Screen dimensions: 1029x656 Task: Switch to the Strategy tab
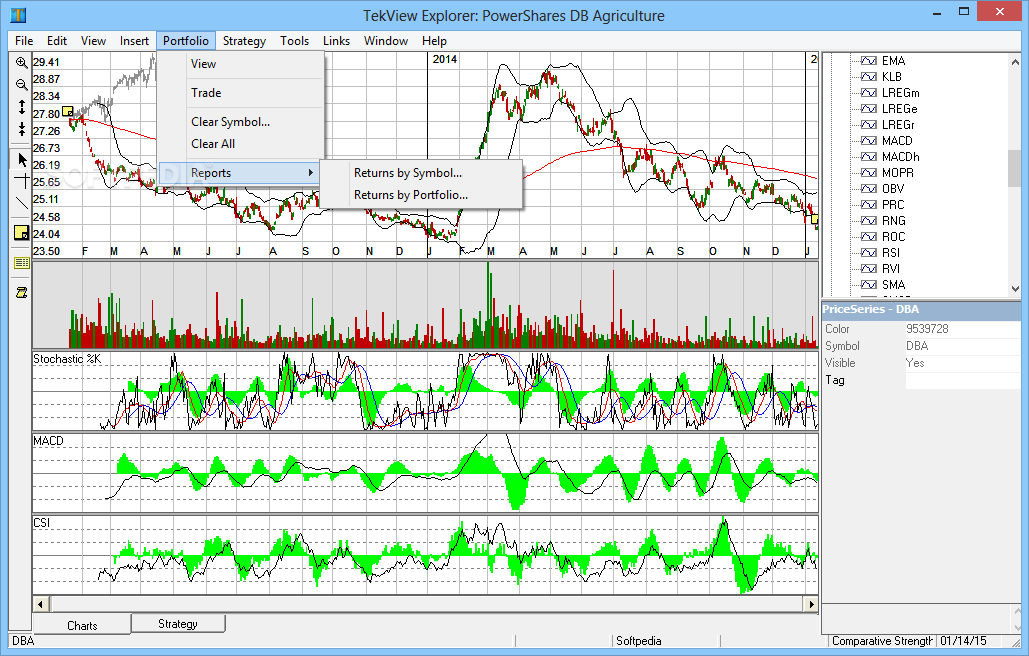178,623
